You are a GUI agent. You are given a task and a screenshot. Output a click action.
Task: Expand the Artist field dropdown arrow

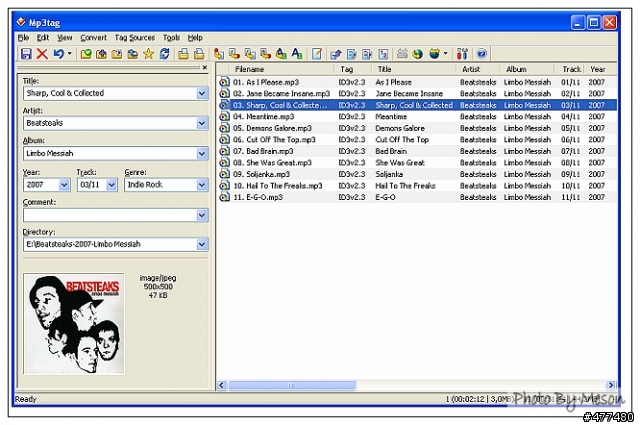pyautogui.click(x=202, y=123)
